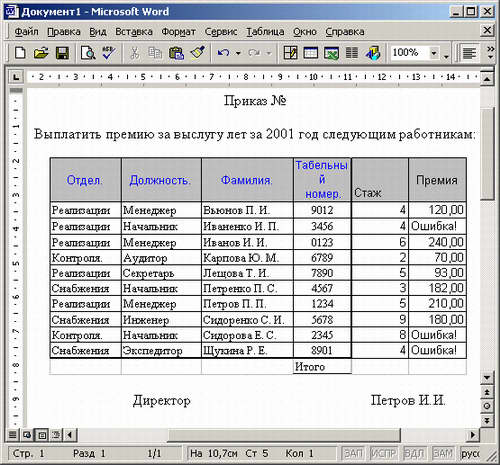
Task: Open Print Preview with the magnifier icon
Action: [88, 53]
